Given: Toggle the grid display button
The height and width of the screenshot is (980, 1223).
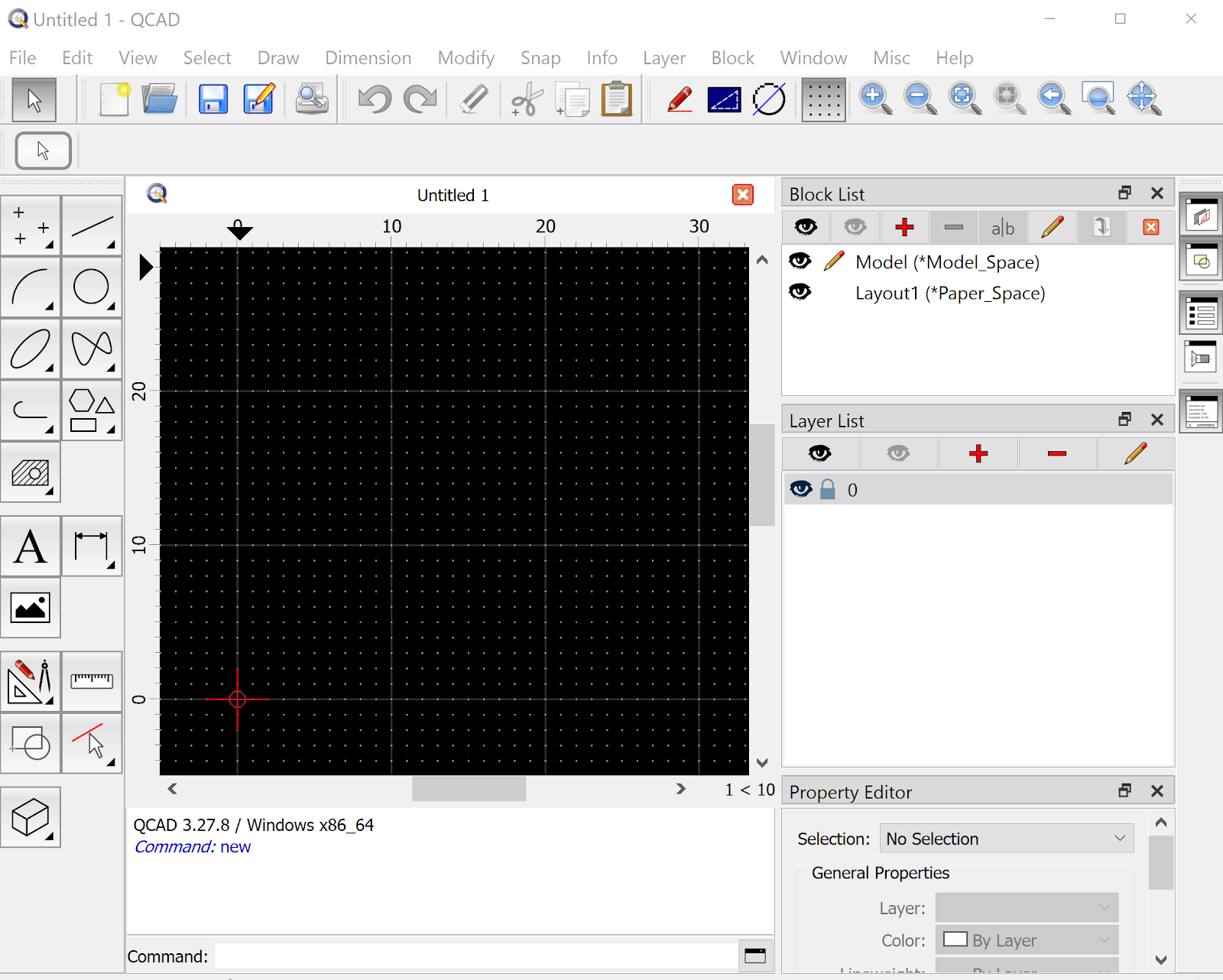Looking at the screenshot, I should [823, 99].
